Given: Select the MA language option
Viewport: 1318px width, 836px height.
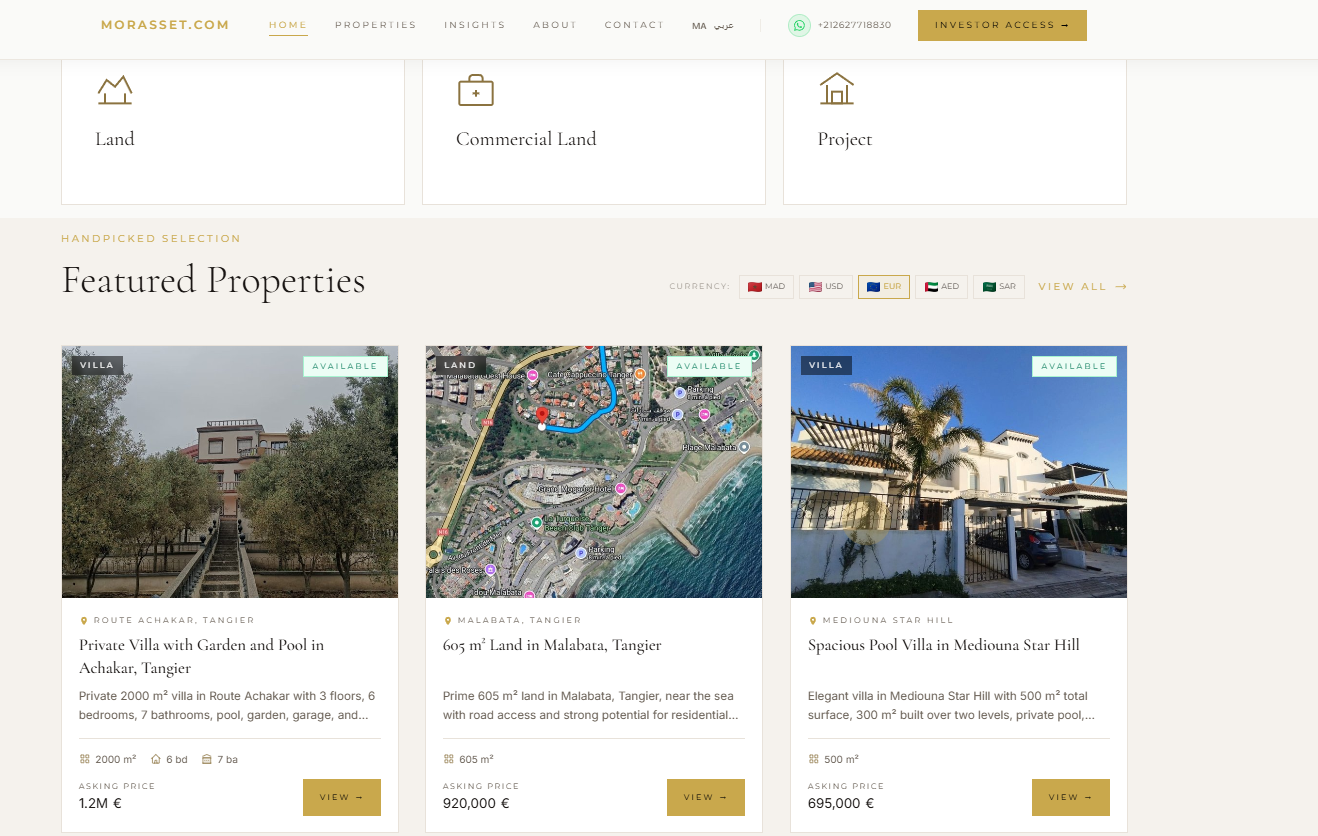Looking at the screenshot, I should [699, 26].
